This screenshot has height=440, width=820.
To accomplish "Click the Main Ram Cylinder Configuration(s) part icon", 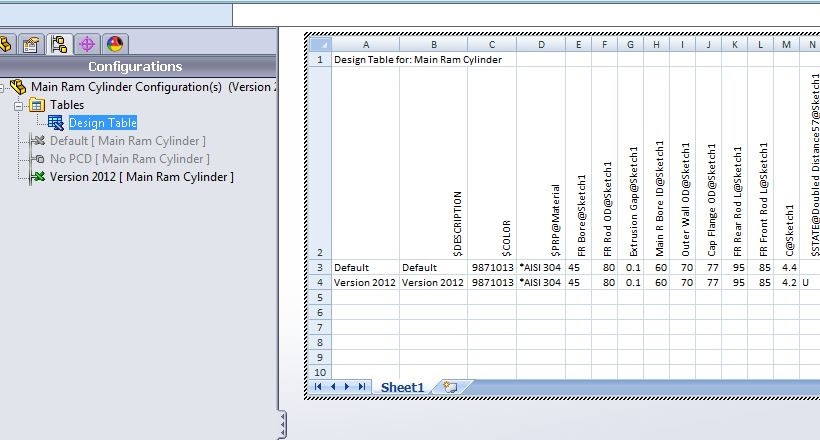I will point(18,87).
